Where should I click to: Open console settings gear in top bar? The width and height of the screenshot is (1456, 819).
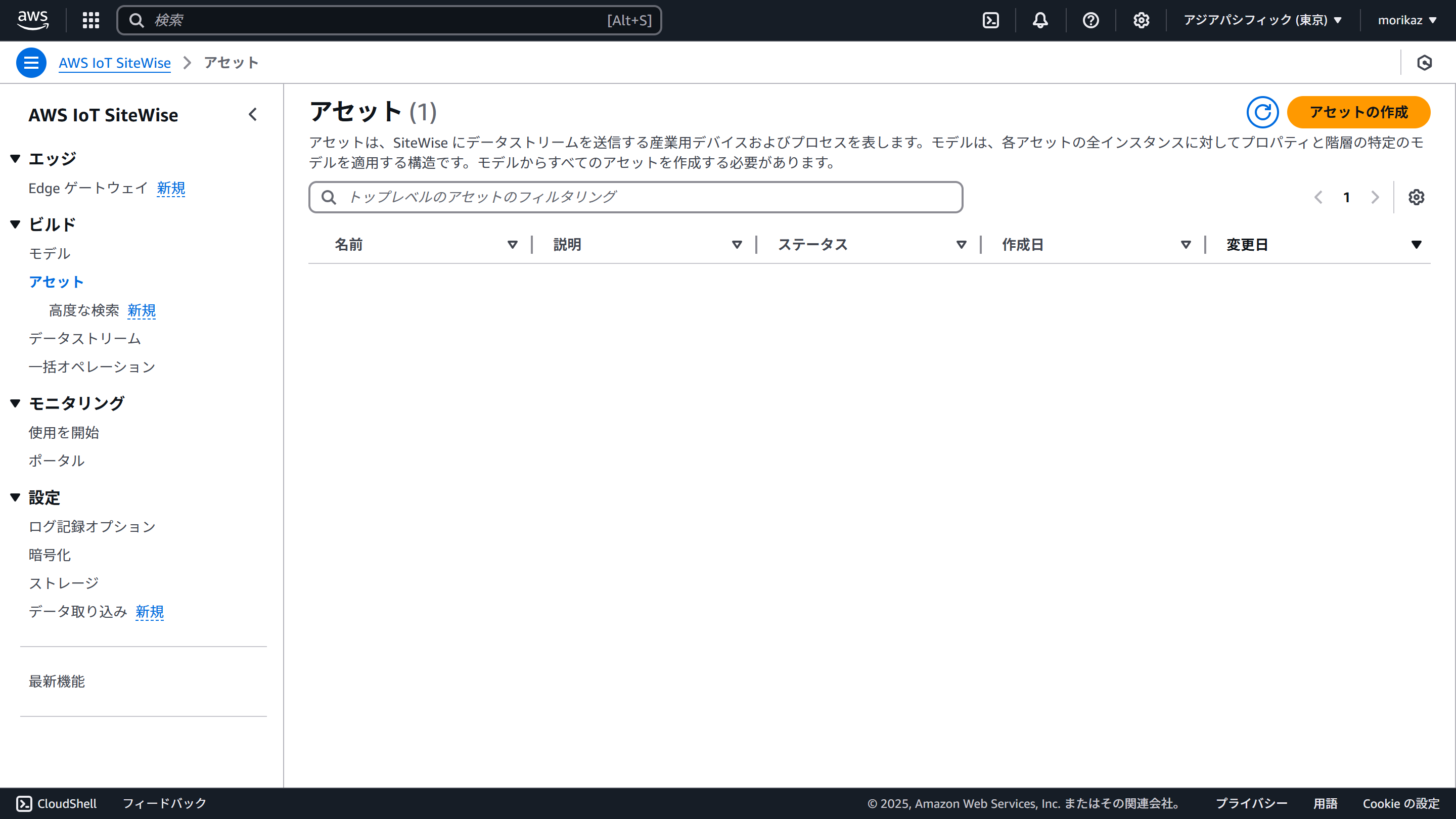[x=1141, y=20]
